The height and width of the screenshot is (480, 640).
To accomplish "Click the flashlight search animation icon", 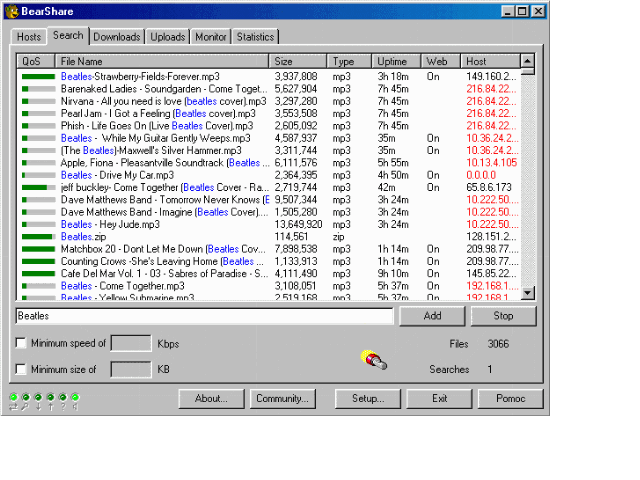I will pos(374,360).
